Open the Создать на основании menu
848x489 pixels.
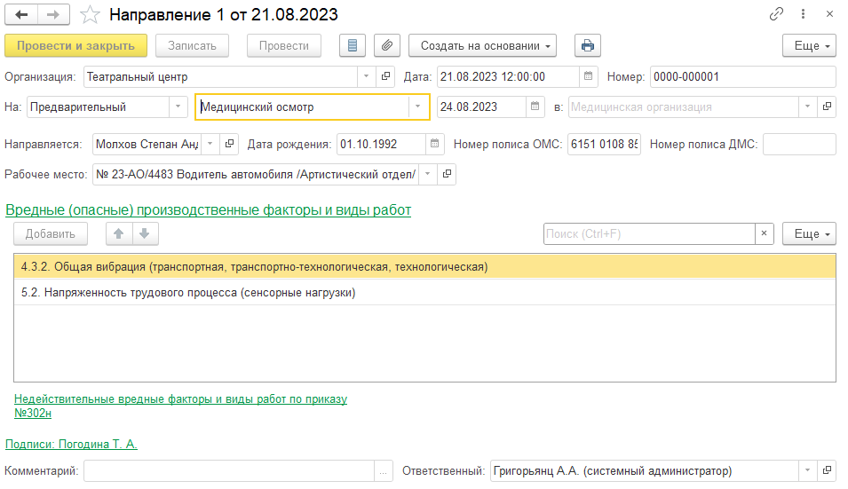coord(482,46)
